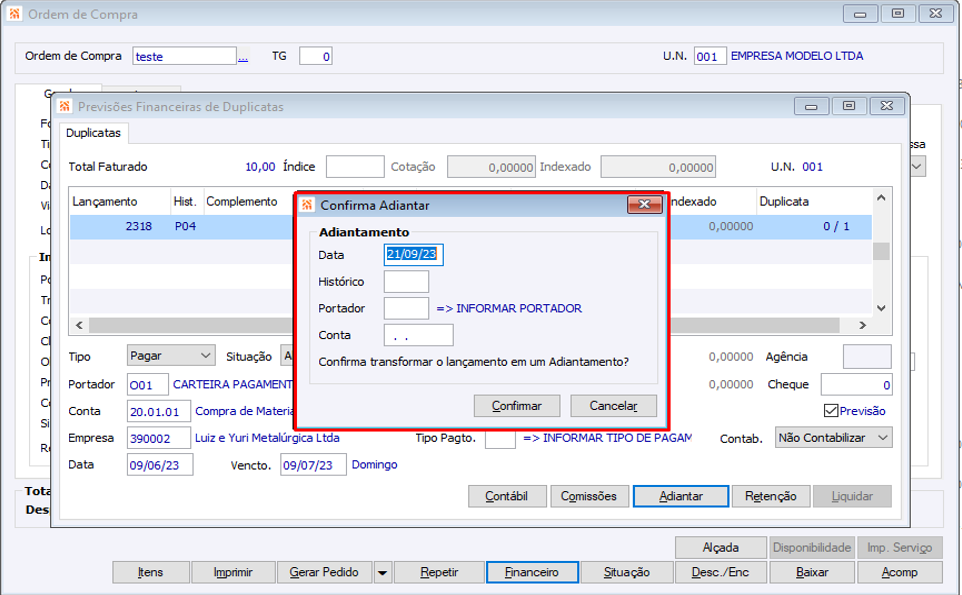962x595 pixels.
Task: Click the Cheque field
Action: [x=856, y=385]
